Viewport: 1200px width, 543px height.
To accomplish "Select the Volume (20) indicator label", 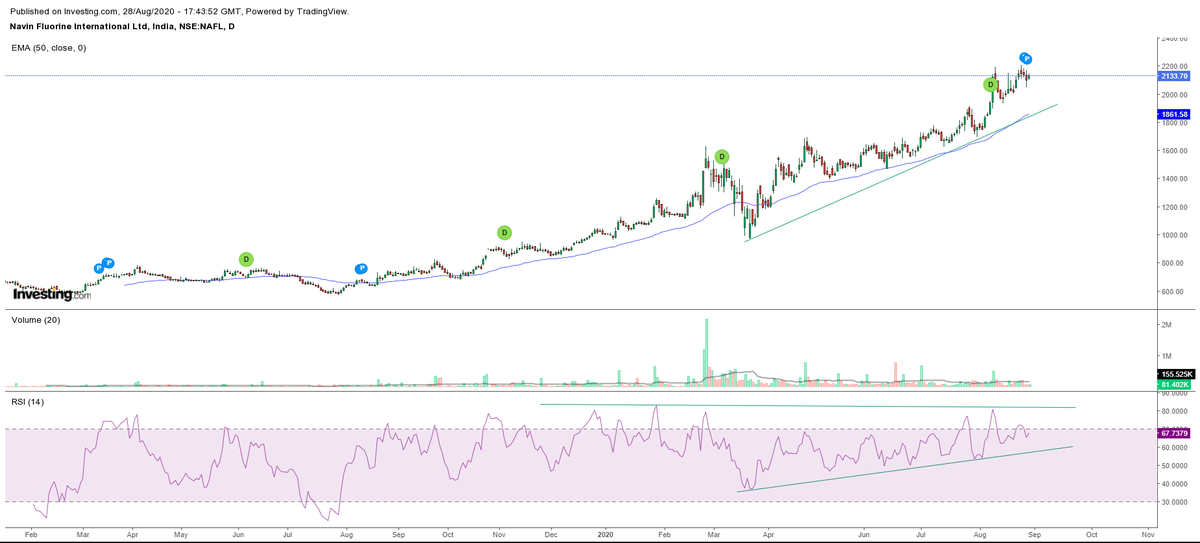I will pos(34,320).
